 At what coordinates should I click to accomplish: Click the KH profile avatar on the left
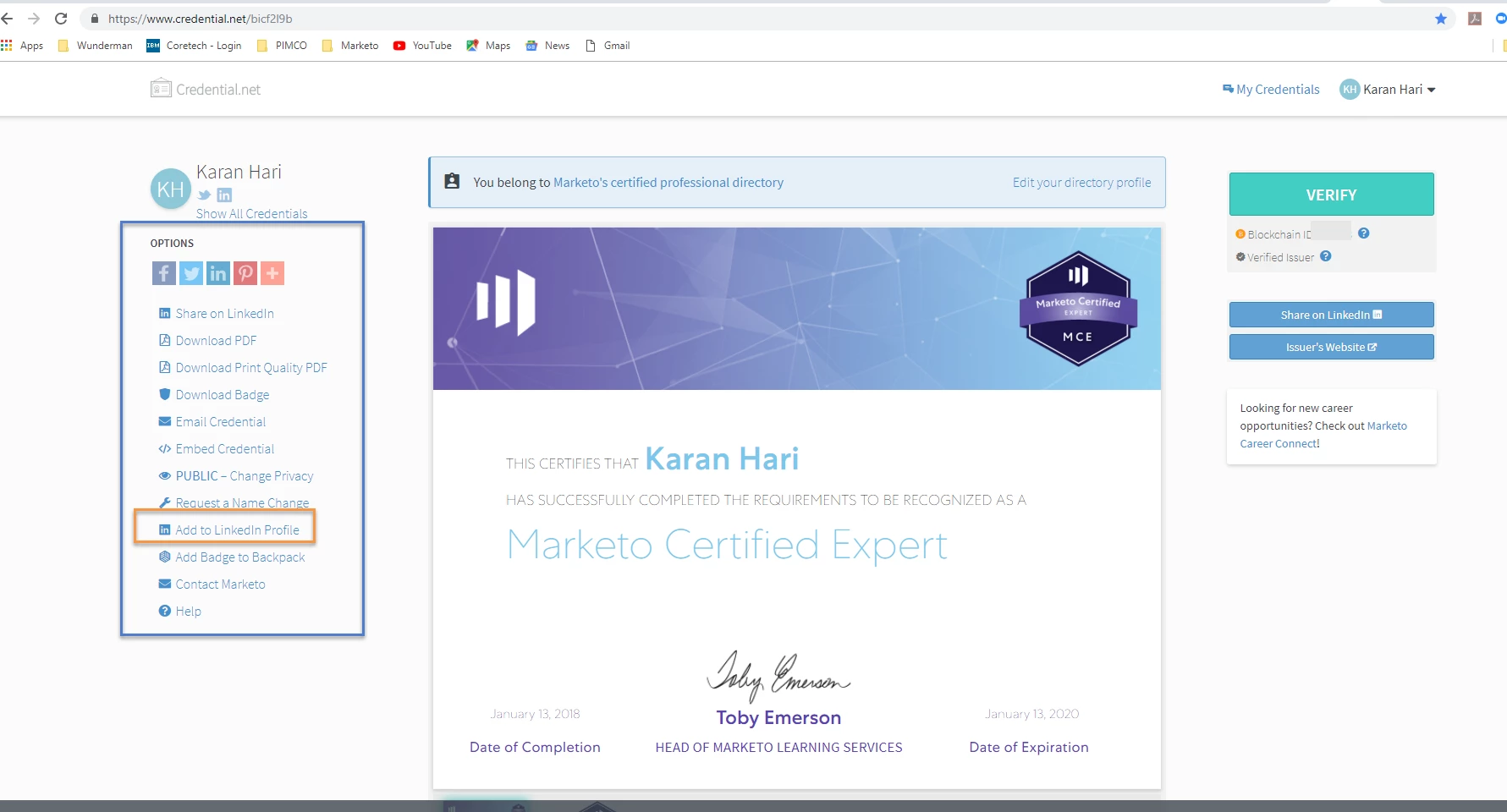(171, 189)
